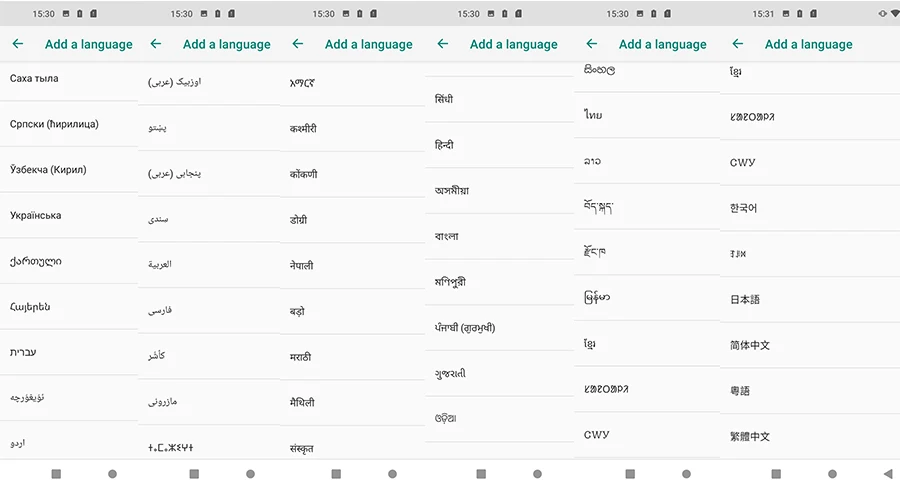Choose Српски (ћирилица) language
Image resolution: width=900 pixels, height=488 pixels.
click(69, 124)
